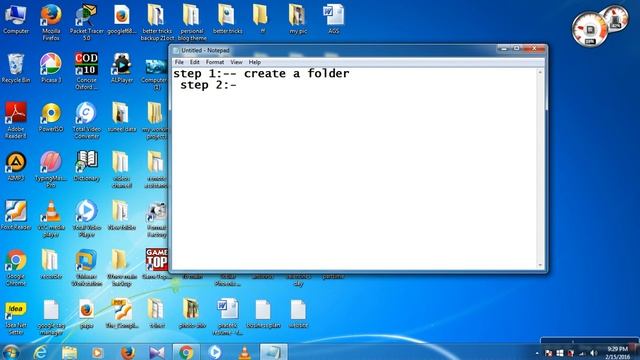This screenshot has width=640, height=360.
Task: Open VLC from the taskbar
Action: click(244, 352)
